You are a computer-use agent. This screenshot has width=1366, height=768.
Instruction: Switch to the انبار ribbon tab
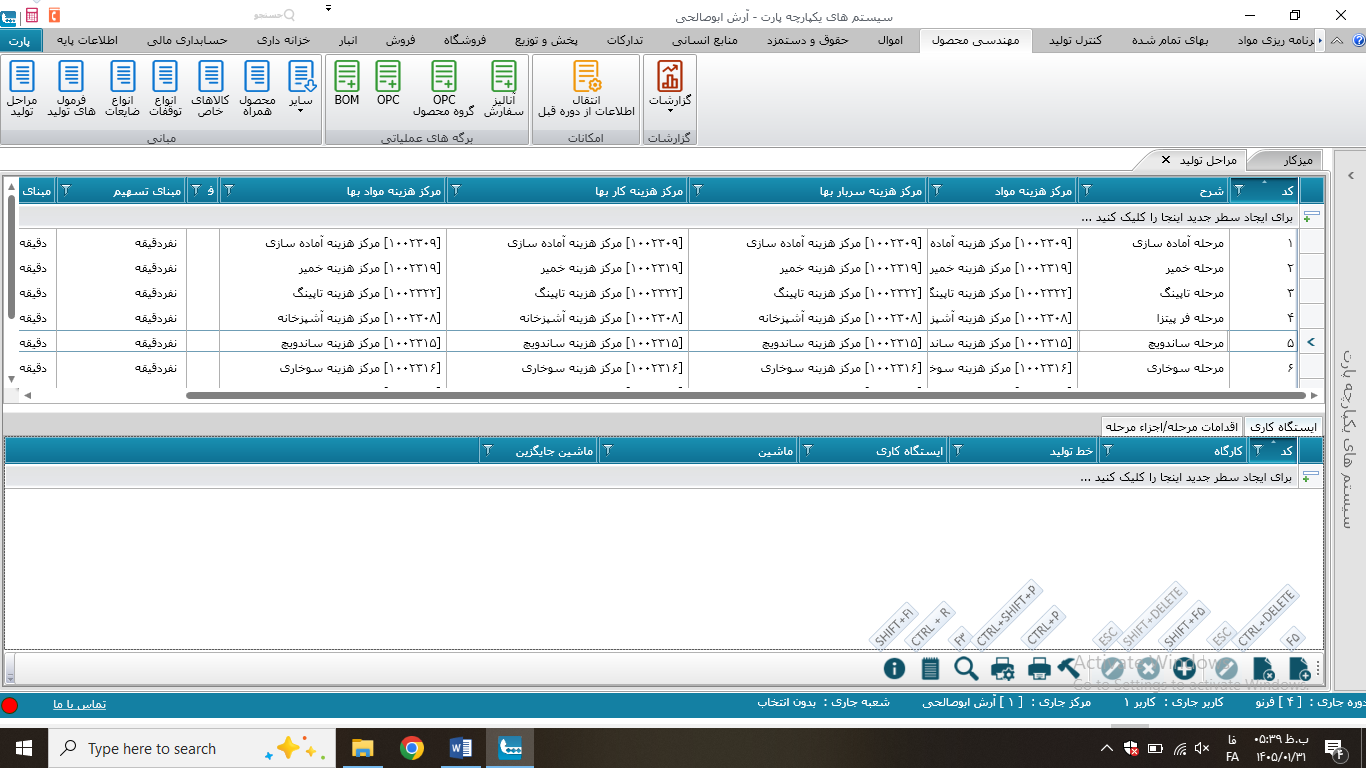click(x=348, y=40)
